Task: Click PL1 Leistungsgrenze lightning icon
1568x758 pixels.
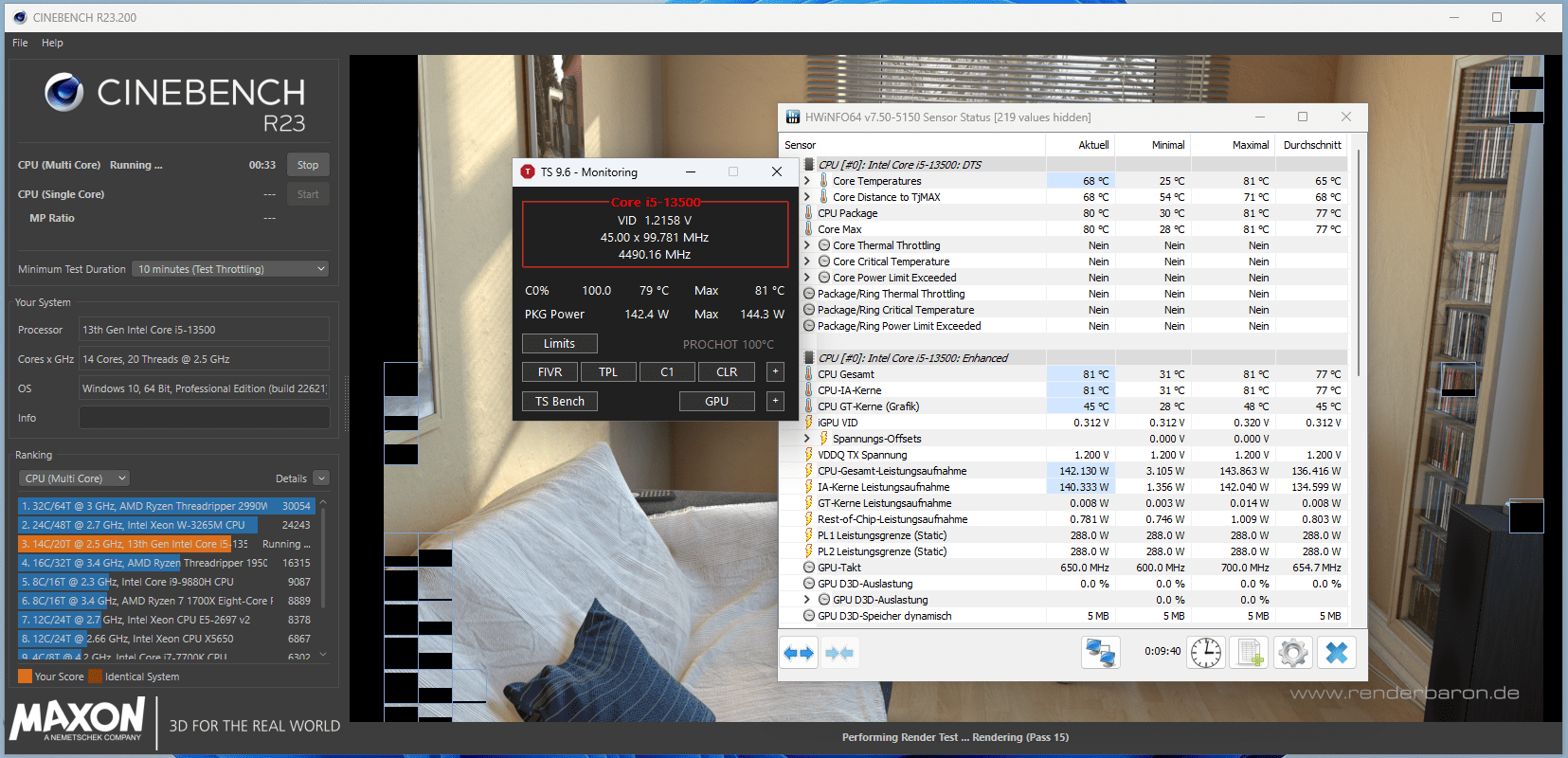Action: [808, 534]
